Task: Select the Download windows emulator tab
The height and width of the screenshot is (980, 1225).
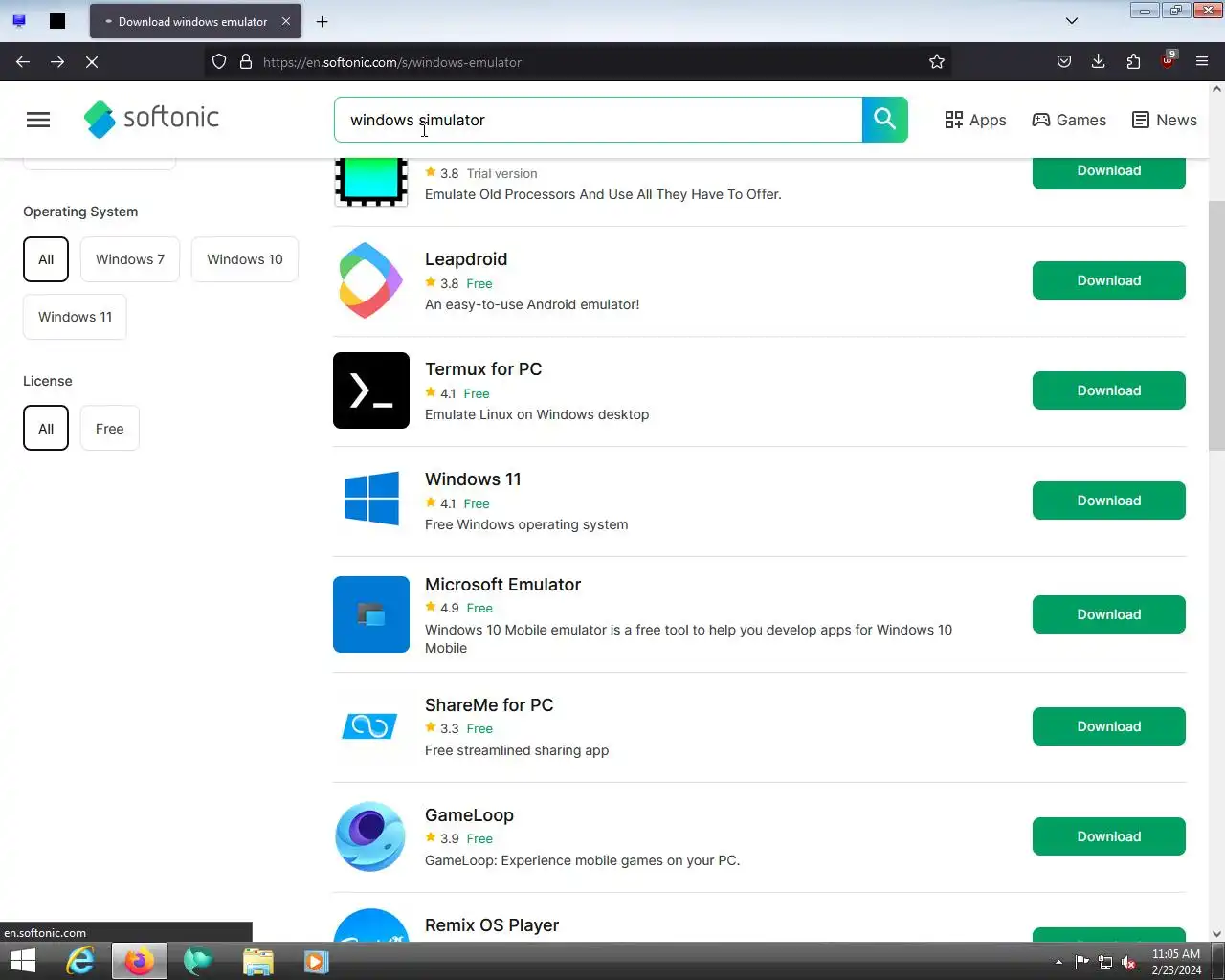Action: 195,21
